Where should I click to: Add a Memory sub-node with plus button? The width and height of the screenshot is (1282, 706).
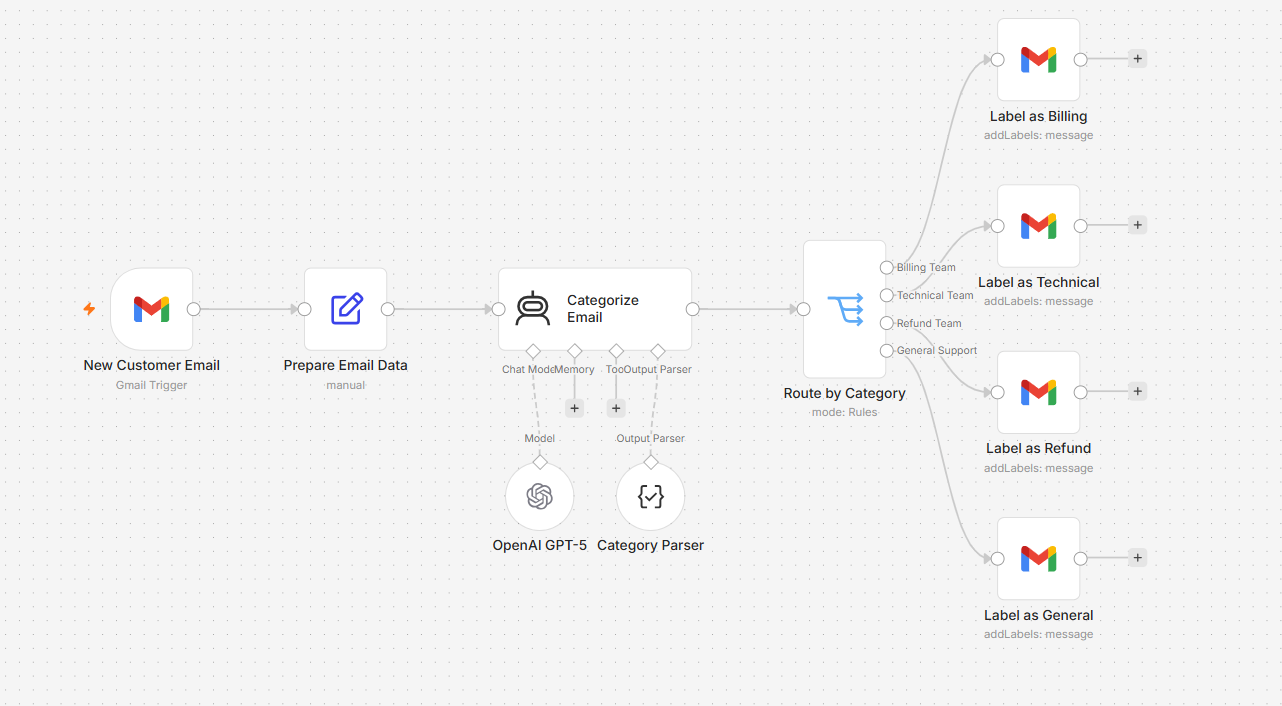point(575,408)
